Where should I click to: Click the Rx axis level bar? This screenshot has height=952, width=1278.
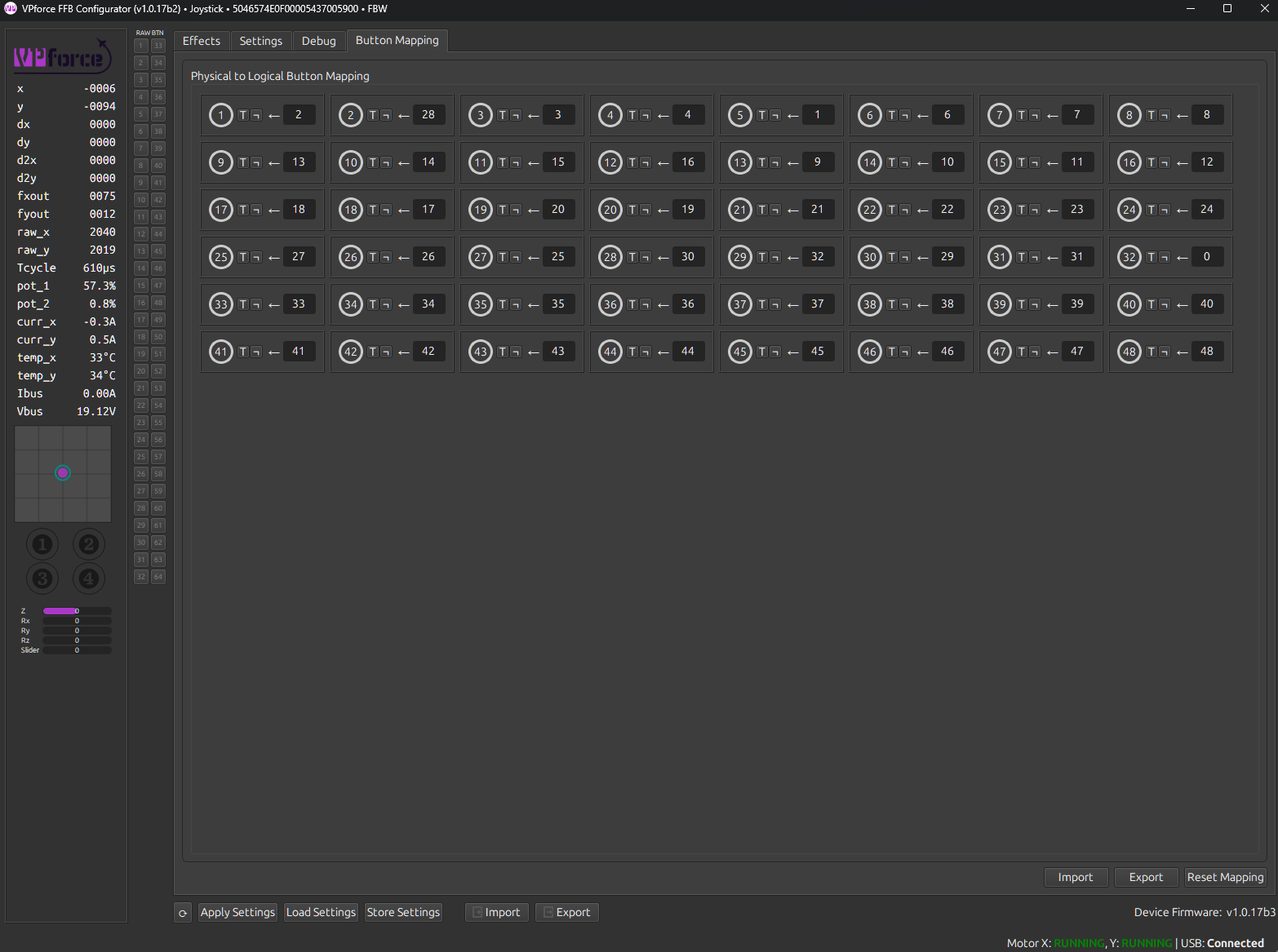[x=78, y=621]
